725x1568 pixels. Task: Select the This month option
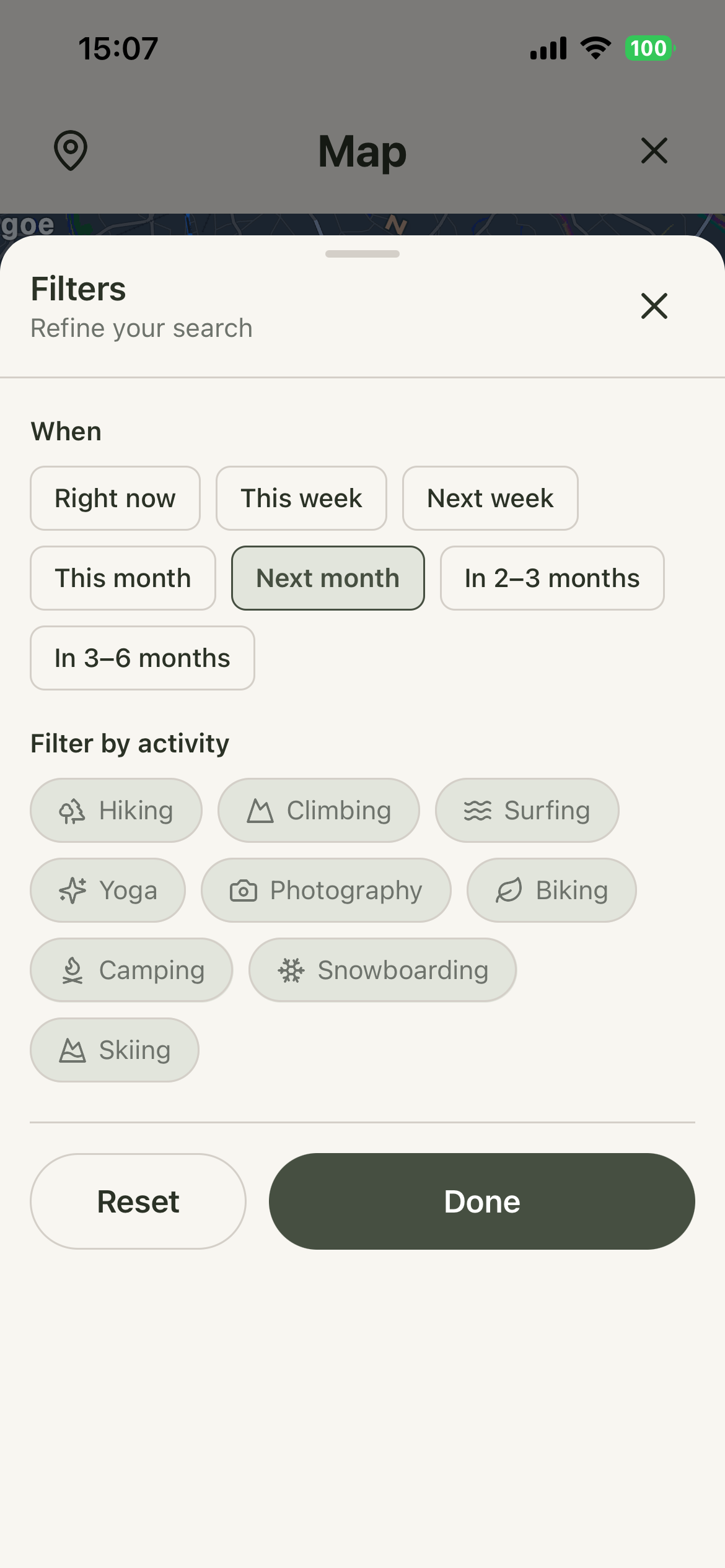point(123,578)
